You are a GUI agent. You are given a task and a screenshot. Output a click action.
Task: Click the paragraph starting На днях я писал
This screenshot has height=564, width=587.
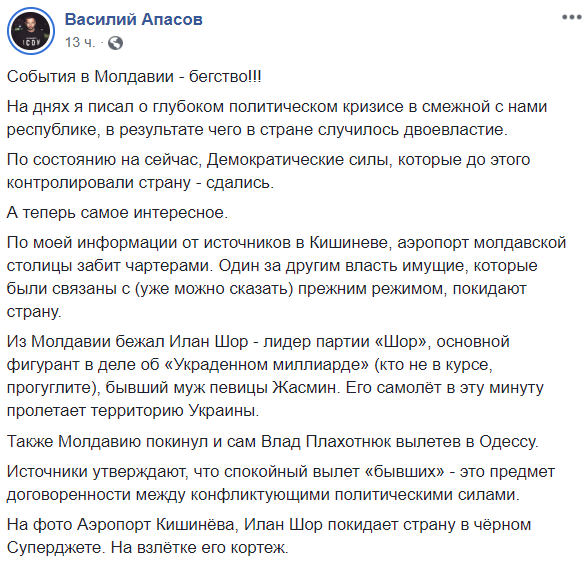[277, 118]
